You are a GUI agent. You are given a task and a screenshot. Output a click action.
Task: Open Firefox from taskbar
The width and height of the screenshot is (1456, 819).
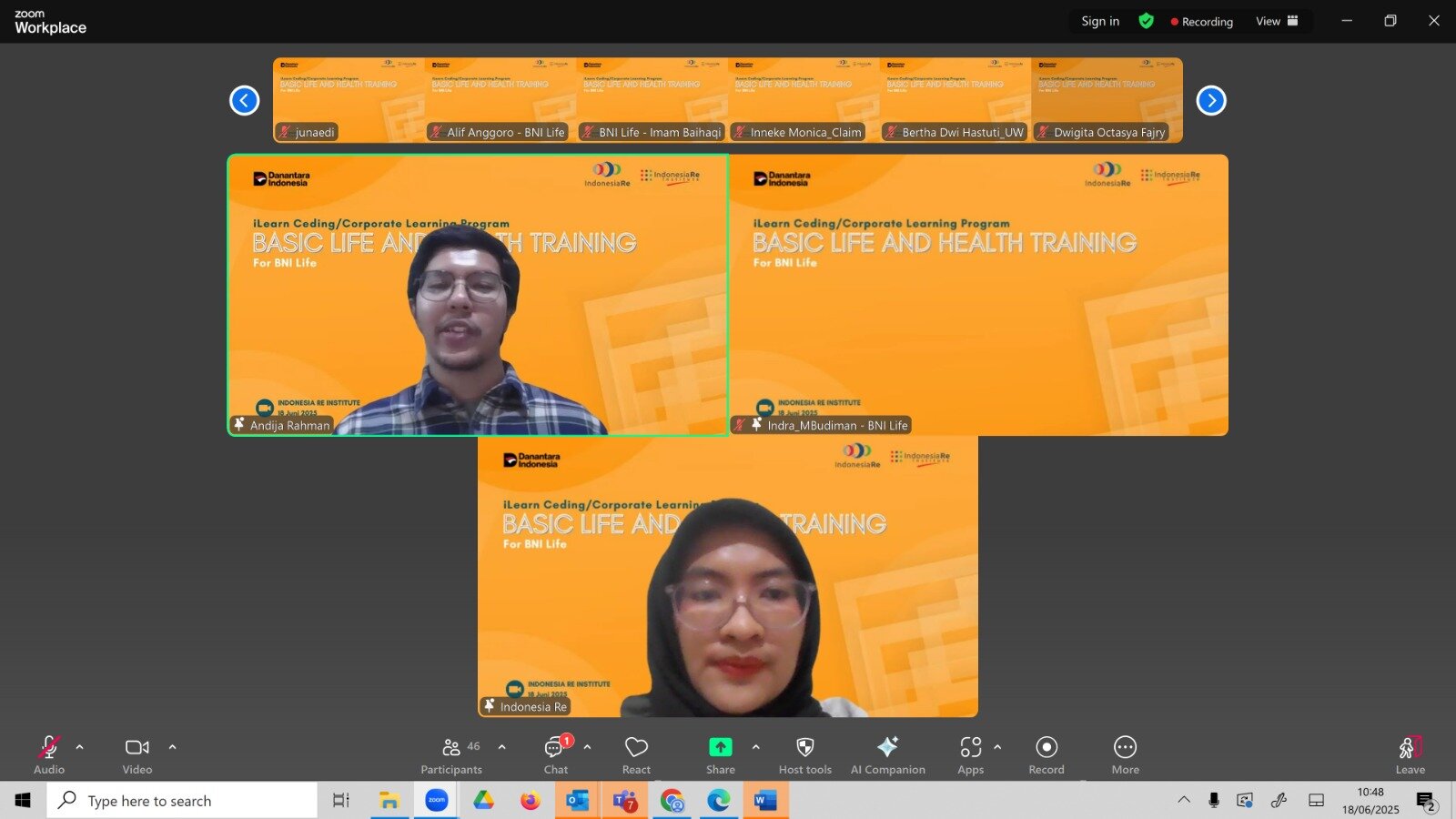click(531, 800)
